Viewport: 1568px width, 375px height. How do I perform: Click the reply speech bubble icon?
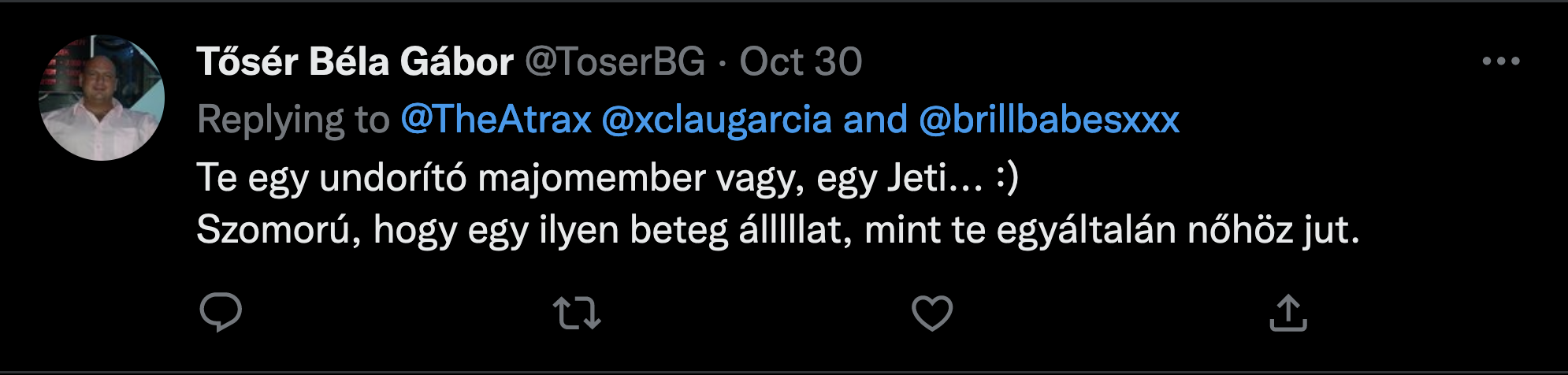tap(221, 313)
